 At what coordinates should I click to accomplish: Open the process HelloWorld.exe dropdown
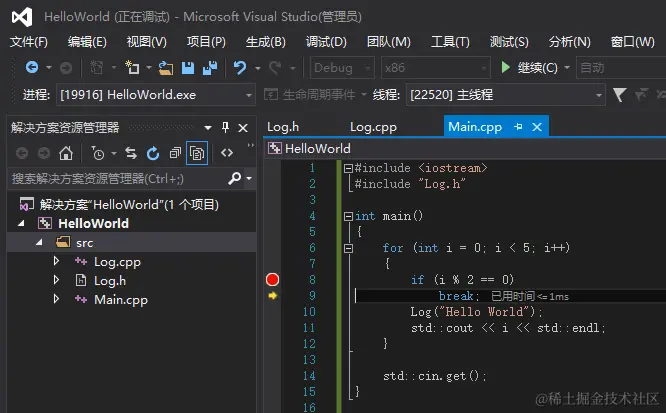156,95
